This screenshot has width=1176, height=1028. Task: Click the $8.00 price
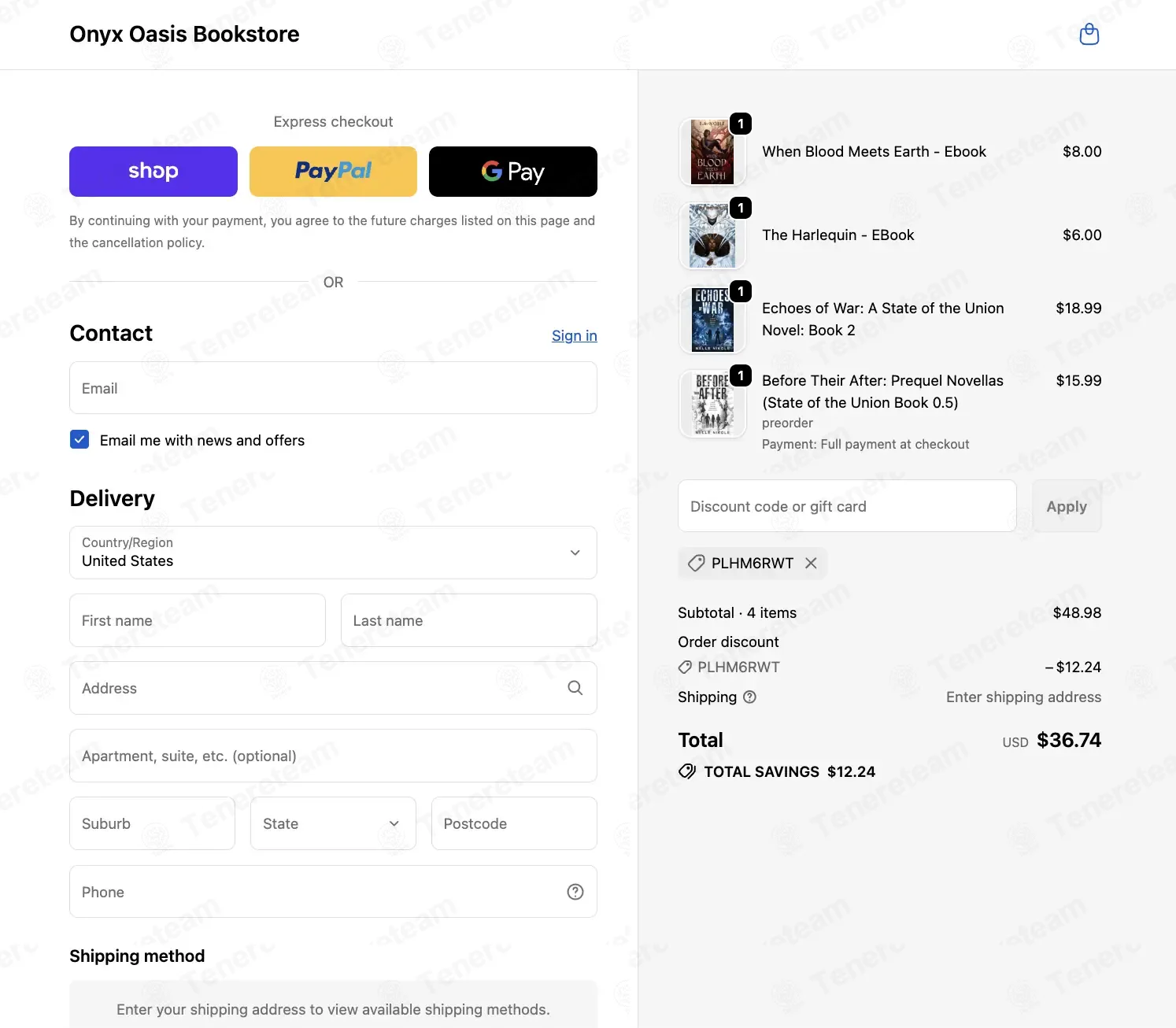(1082, 152)
